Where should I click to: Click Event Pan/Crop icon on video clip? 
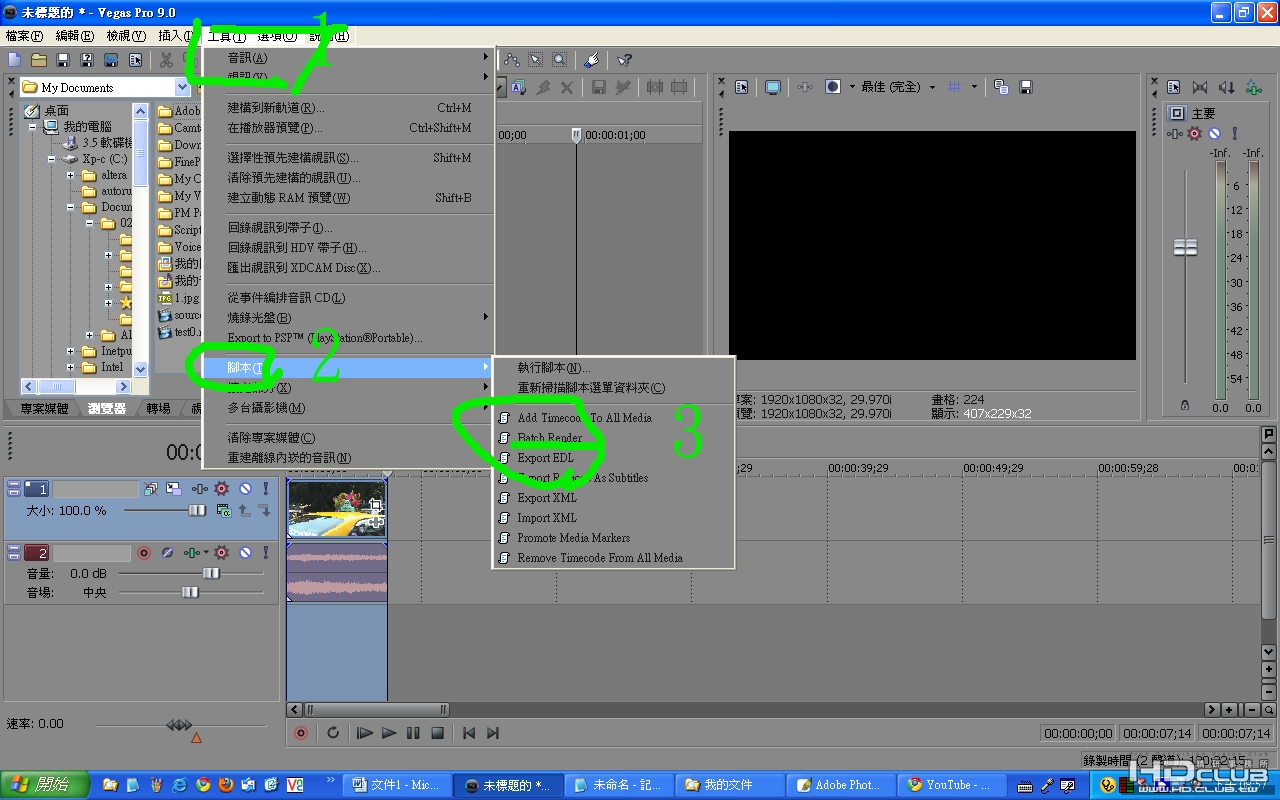click(376, 507)
